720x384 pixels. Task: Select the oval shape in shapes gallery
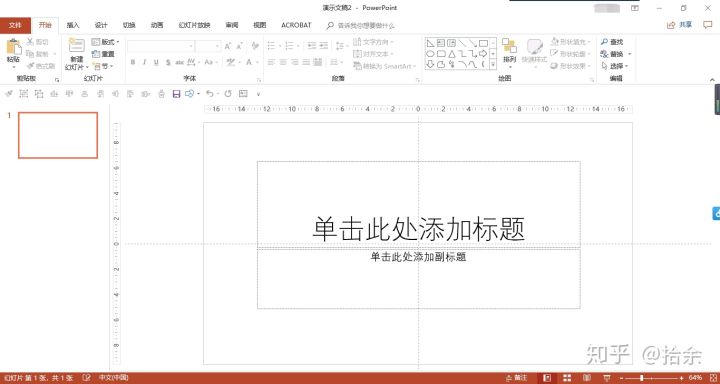[430, 54]
